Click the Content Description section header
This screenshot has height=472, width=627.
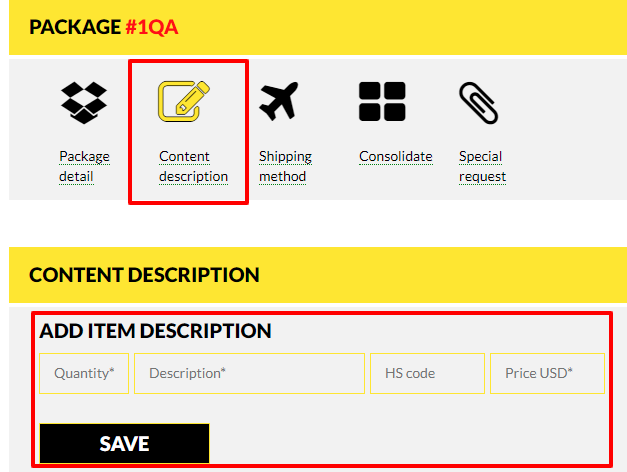pyautogui.click(x=144, y=275)
